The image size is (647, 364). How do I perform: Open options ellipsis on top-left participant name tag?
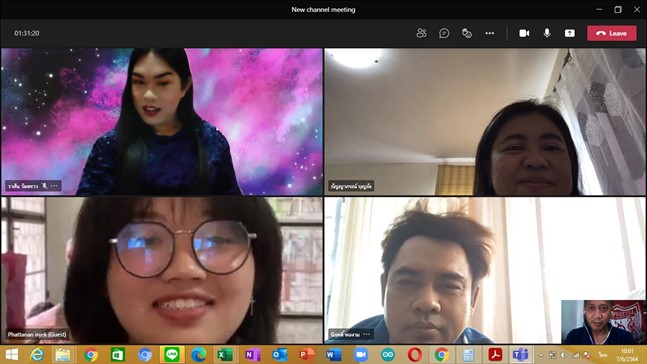tap(54, 186)
